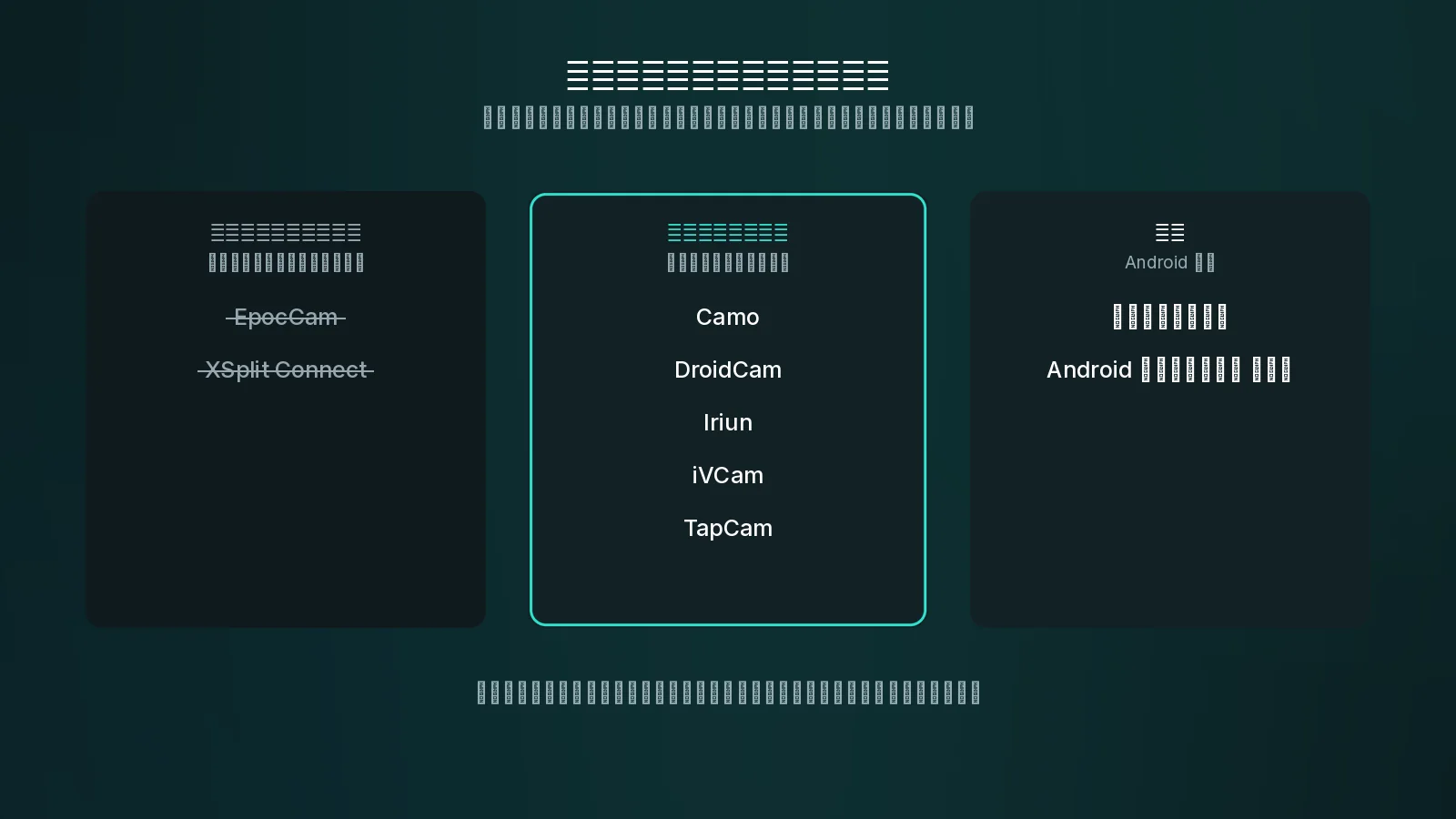Click the struck-through XSplit Connect entry
This screenshot has width=1456, height=819.
coord(286,370)
